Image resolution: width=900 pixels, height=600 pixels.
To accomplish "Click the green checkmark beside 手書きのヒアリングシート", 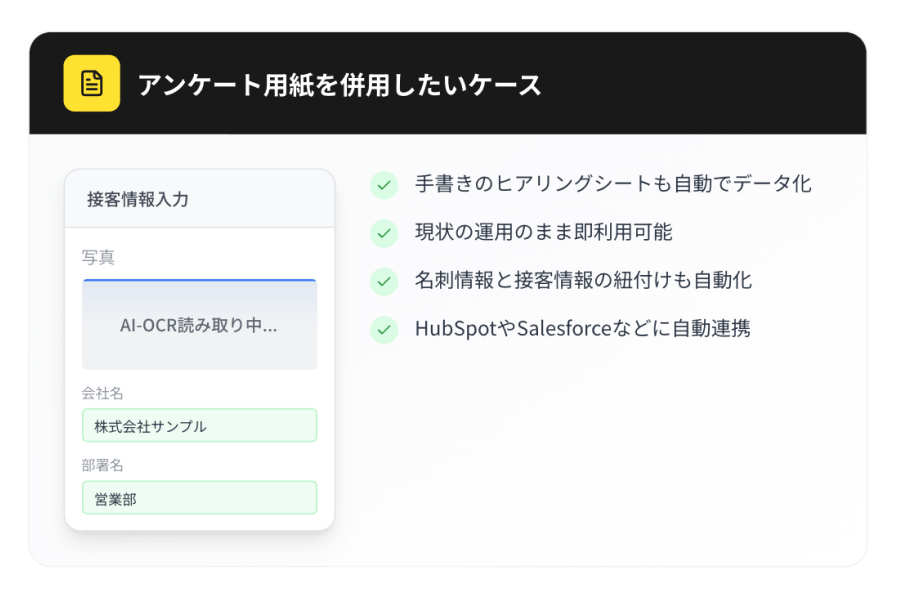I will click(x=383, y=185).
